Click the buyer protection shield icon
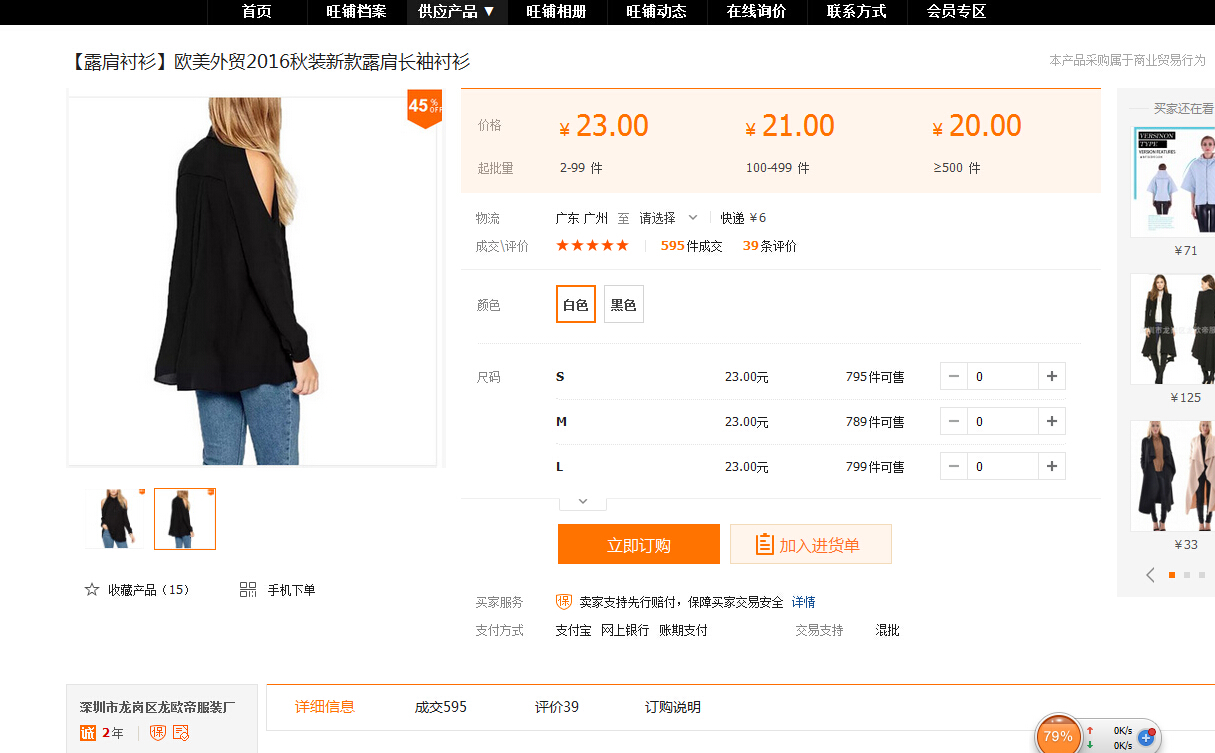The width and height of the screenshot is (1215, 753). (564, 602)
